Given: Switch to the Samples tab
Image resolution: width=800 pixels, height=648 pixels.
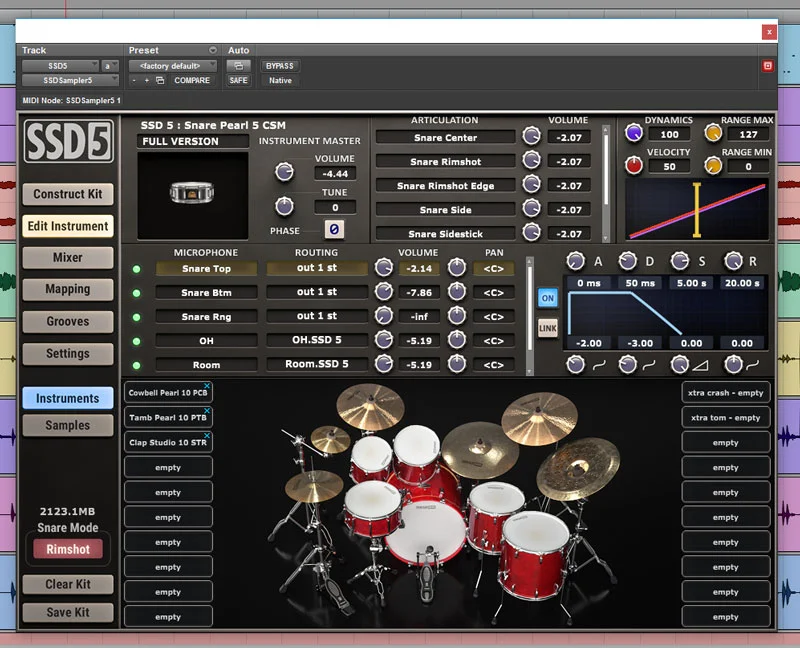Looking at the screenshot, I should point(68,425).
